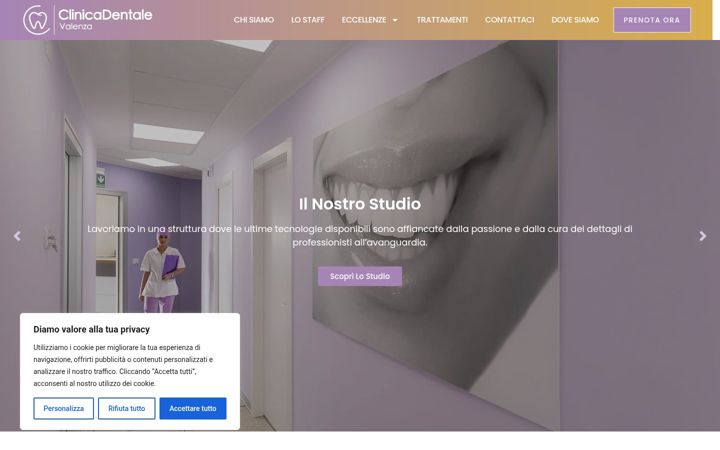This screenshot has width=720, height=450.
Task: Click the cookie notice paragraph text
Action: (x=123, y=366)
